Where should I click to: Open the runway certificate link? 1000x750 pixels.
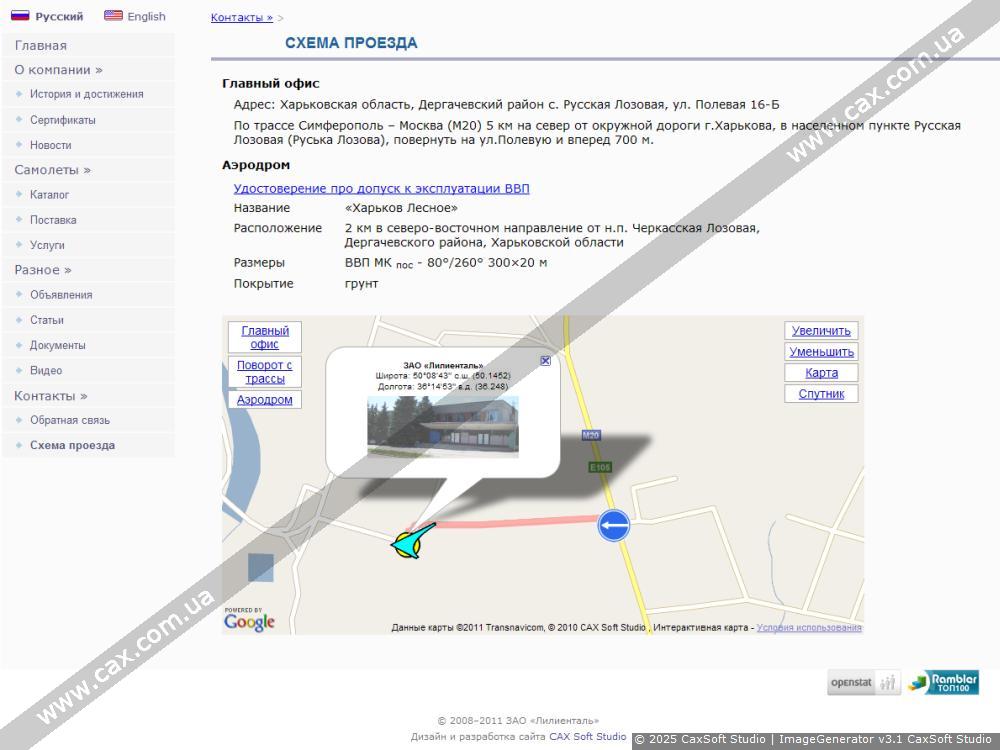tap(381, 188)
